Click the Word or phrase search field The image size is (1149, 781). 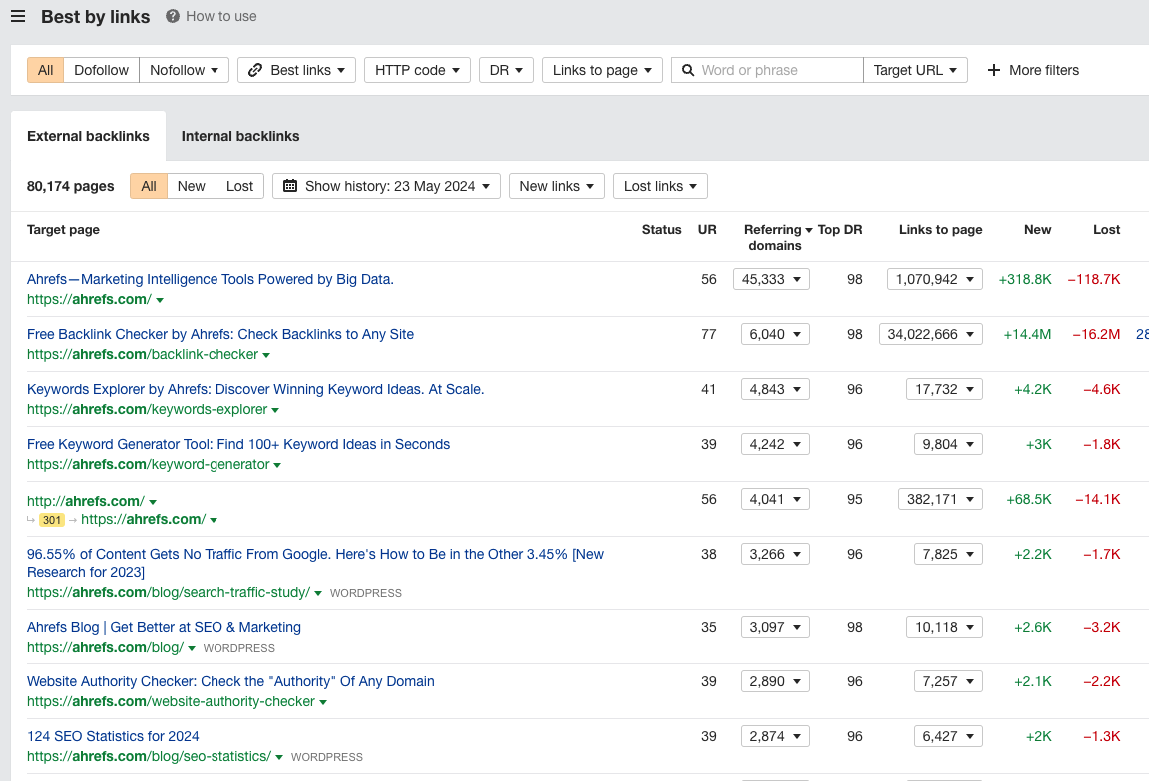tap(778, 70)
